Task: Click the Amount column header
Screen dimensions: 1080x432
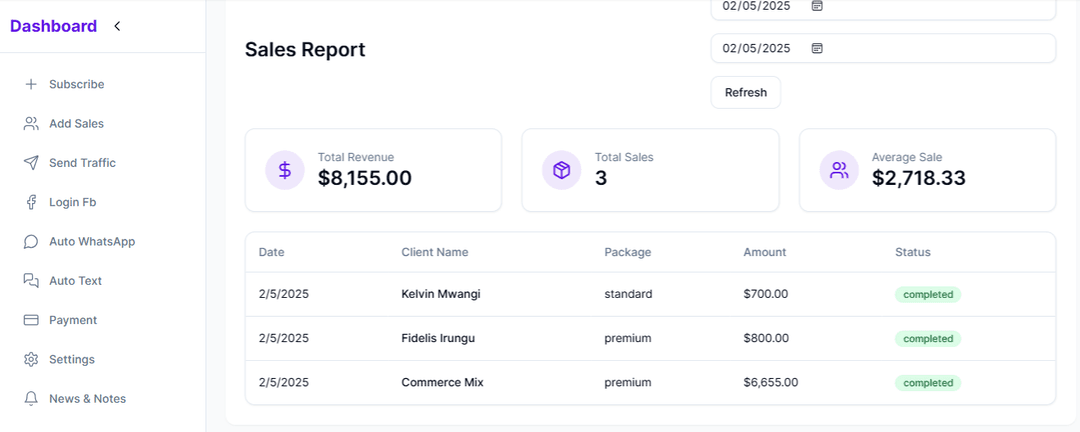Action: pyautogui.click(x=765, y=252)
